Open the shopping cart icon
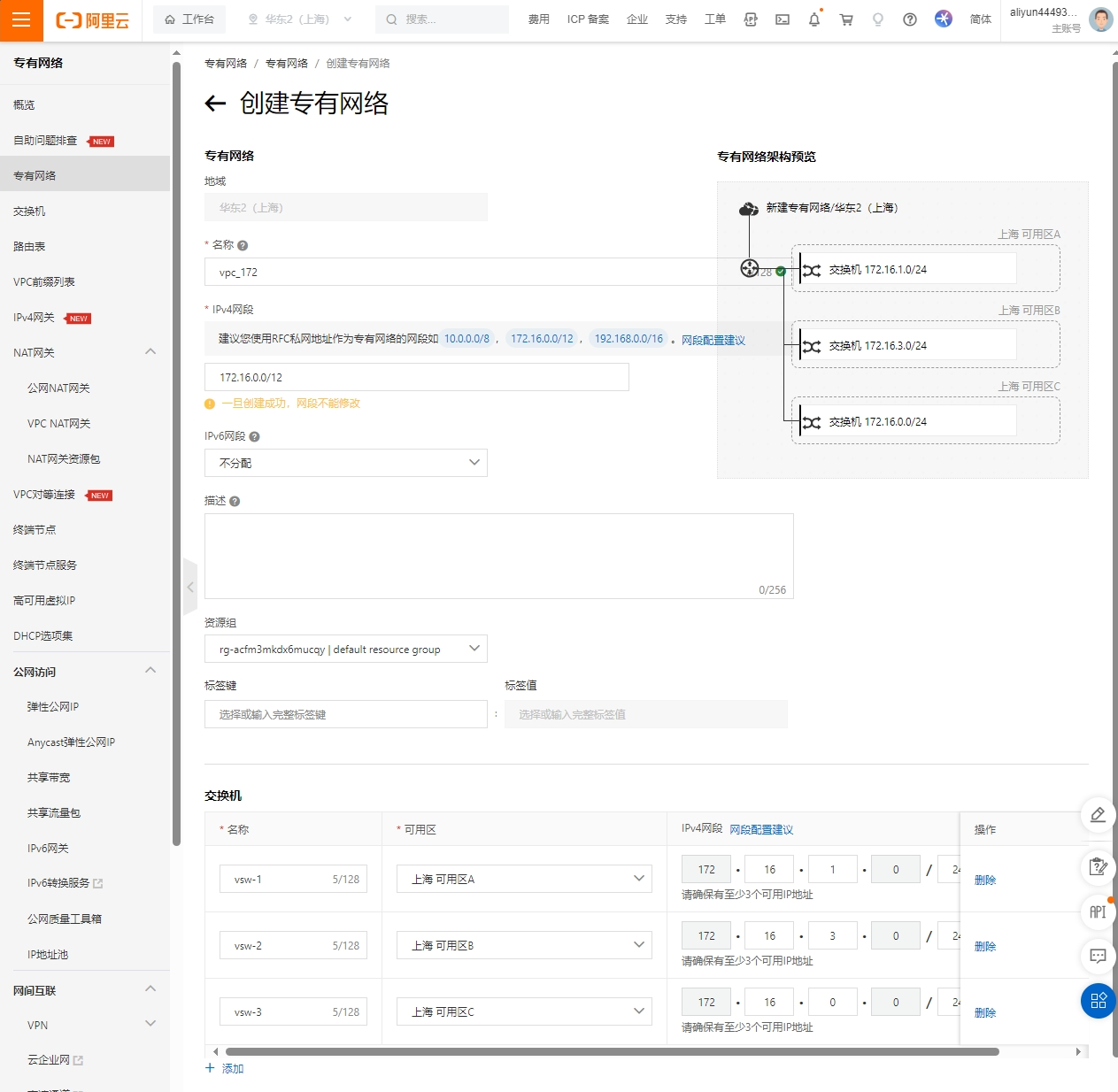 [x=846, y=19]
